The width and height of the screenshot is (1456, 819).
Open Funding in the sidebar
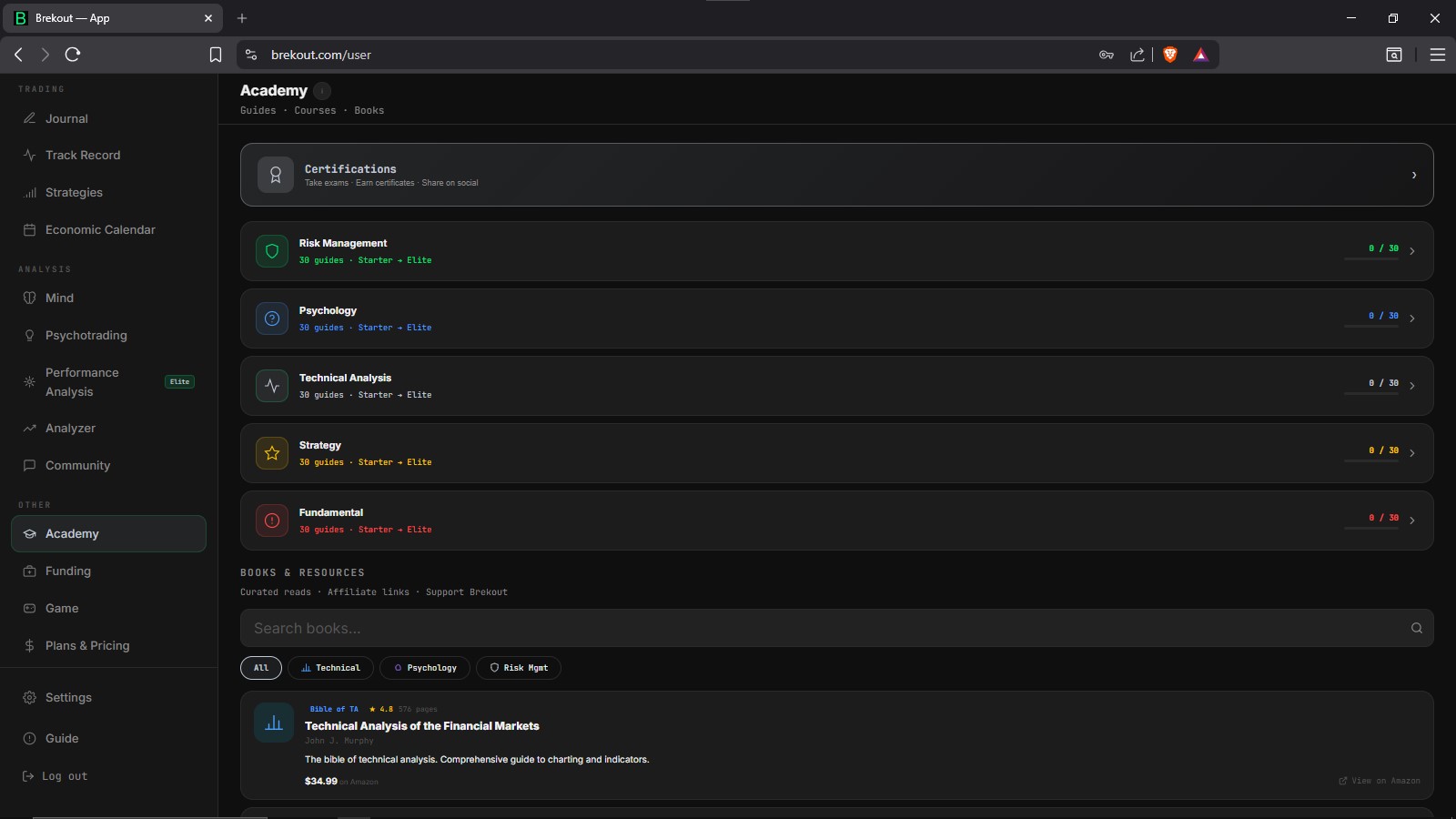point(108,571)
